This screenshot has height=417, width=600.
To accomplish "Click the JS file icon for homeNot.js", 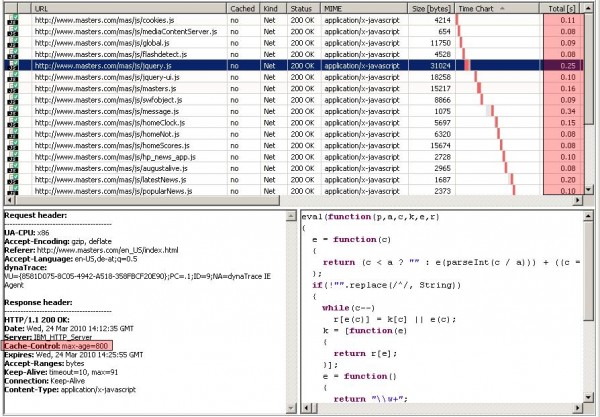I will coord(13,134).
